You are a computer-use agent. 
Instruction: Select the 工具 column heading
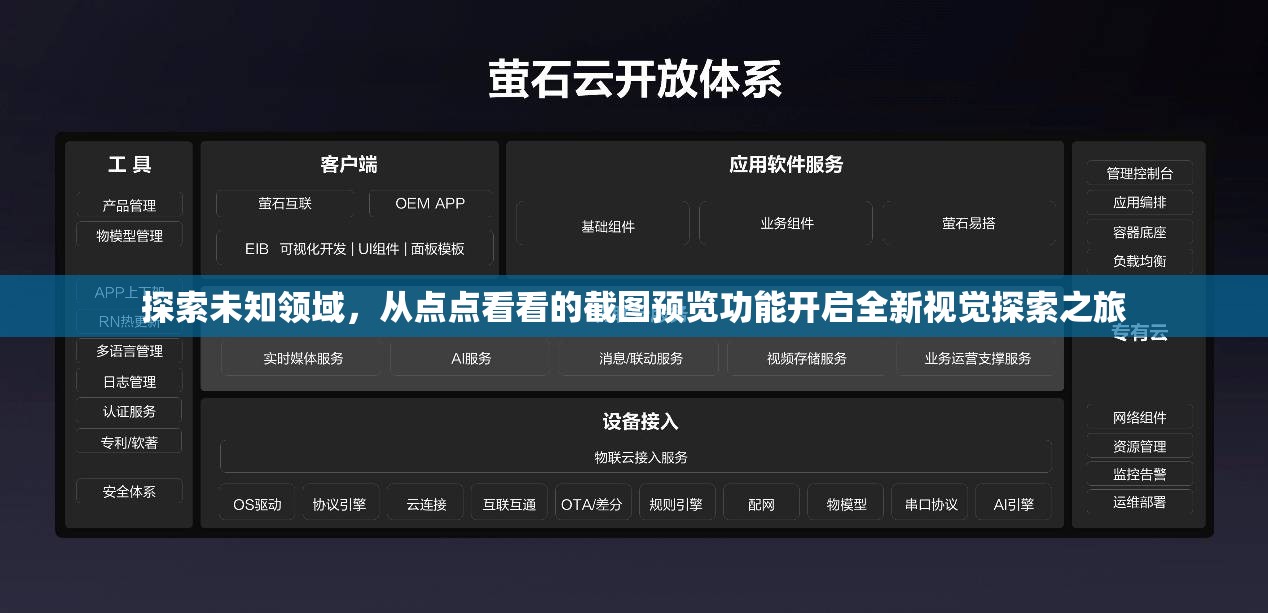pyautogui.click(x=129, y=165)
